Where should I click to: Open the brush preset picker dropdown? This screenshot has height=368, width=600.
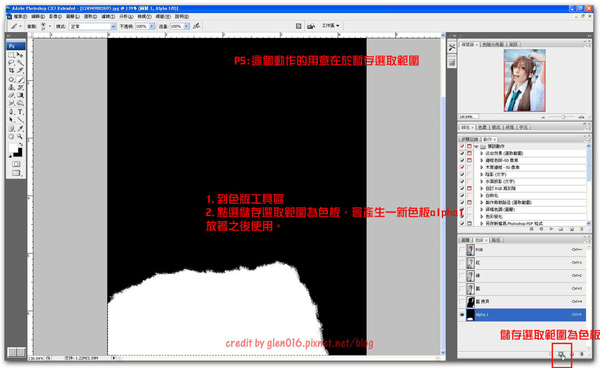pos(50,26)
